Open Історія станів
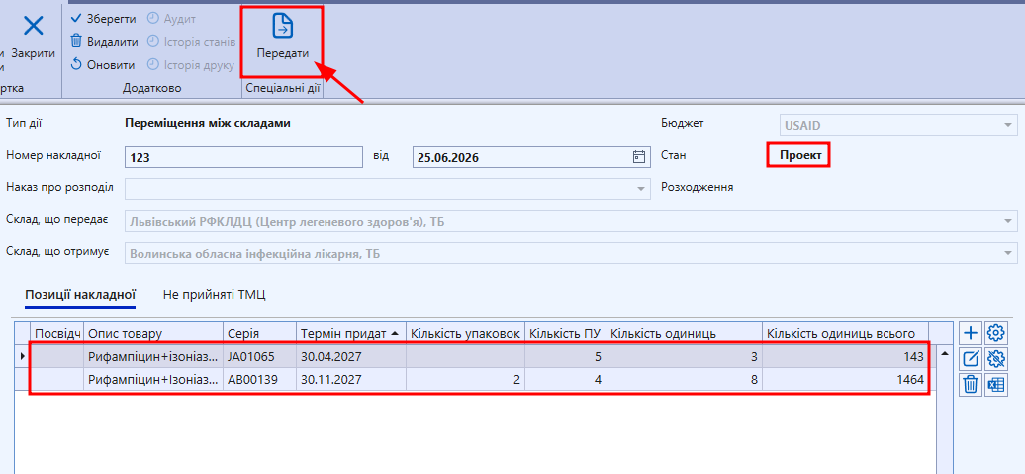Screen dimensions: 1025x474 pyautogui.click(x=190, y=42)
